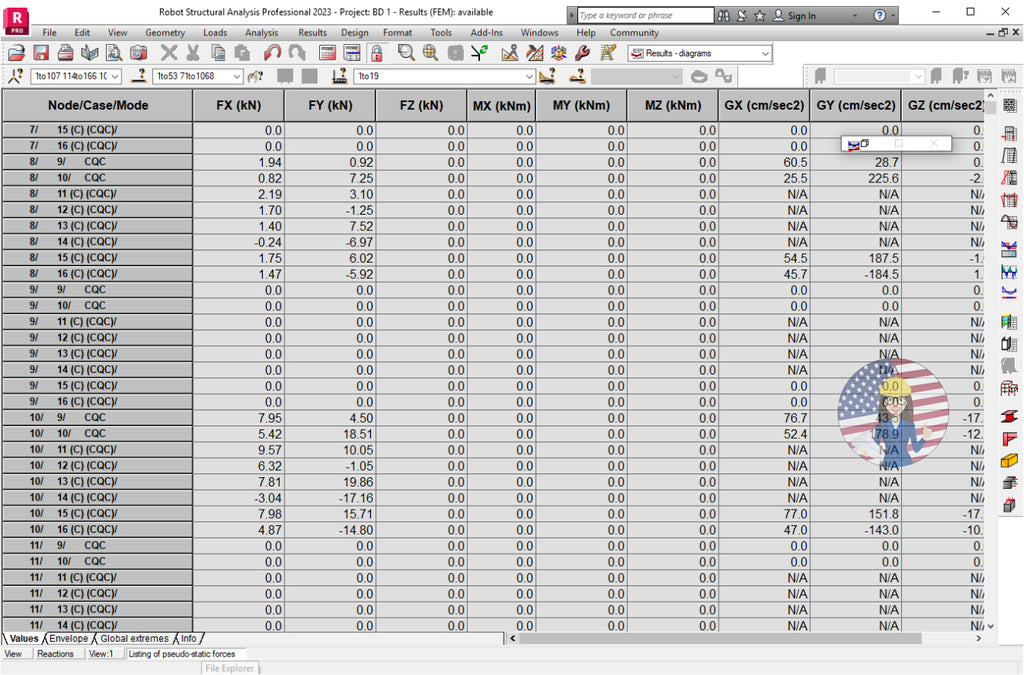Screen dimensions: 1024x675
Task: Click the screen capture camera icon
Action: tap(137, 53)
